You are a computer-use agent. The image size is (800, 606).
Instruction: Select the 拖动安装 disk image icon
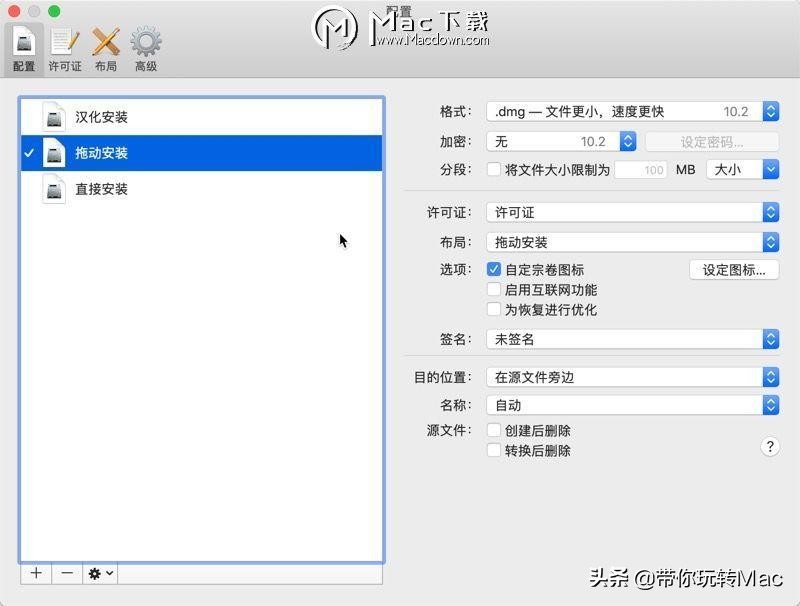(x=57, y=153)
